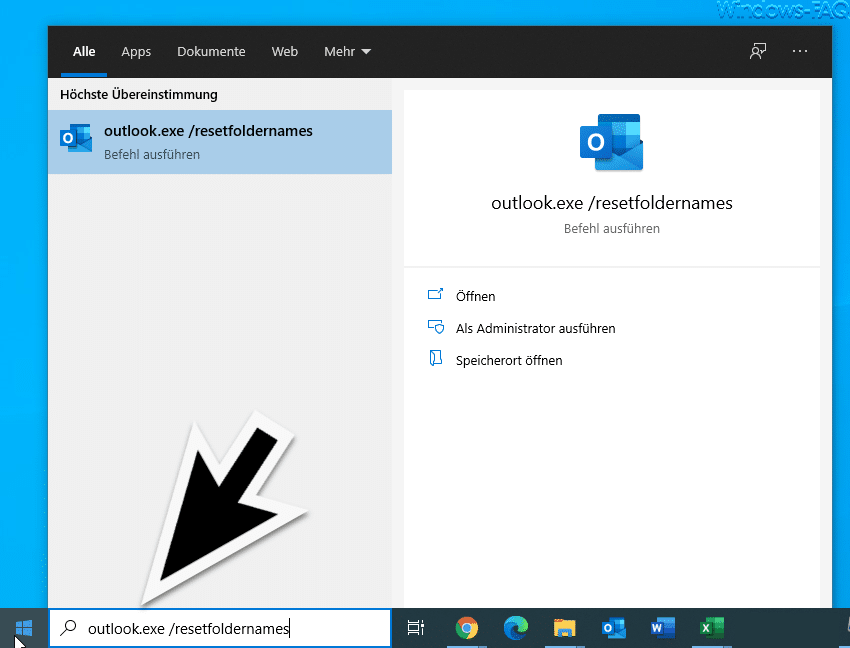Open Outlook from the taskbar

coord(614,628)
